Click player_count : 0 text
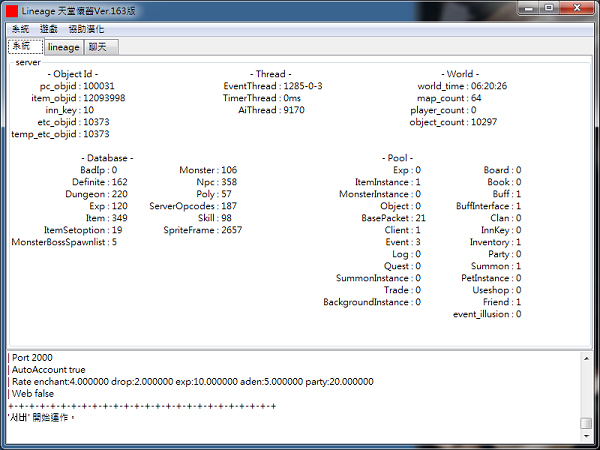This screenshot has height=450, width=600. (443, 110)
